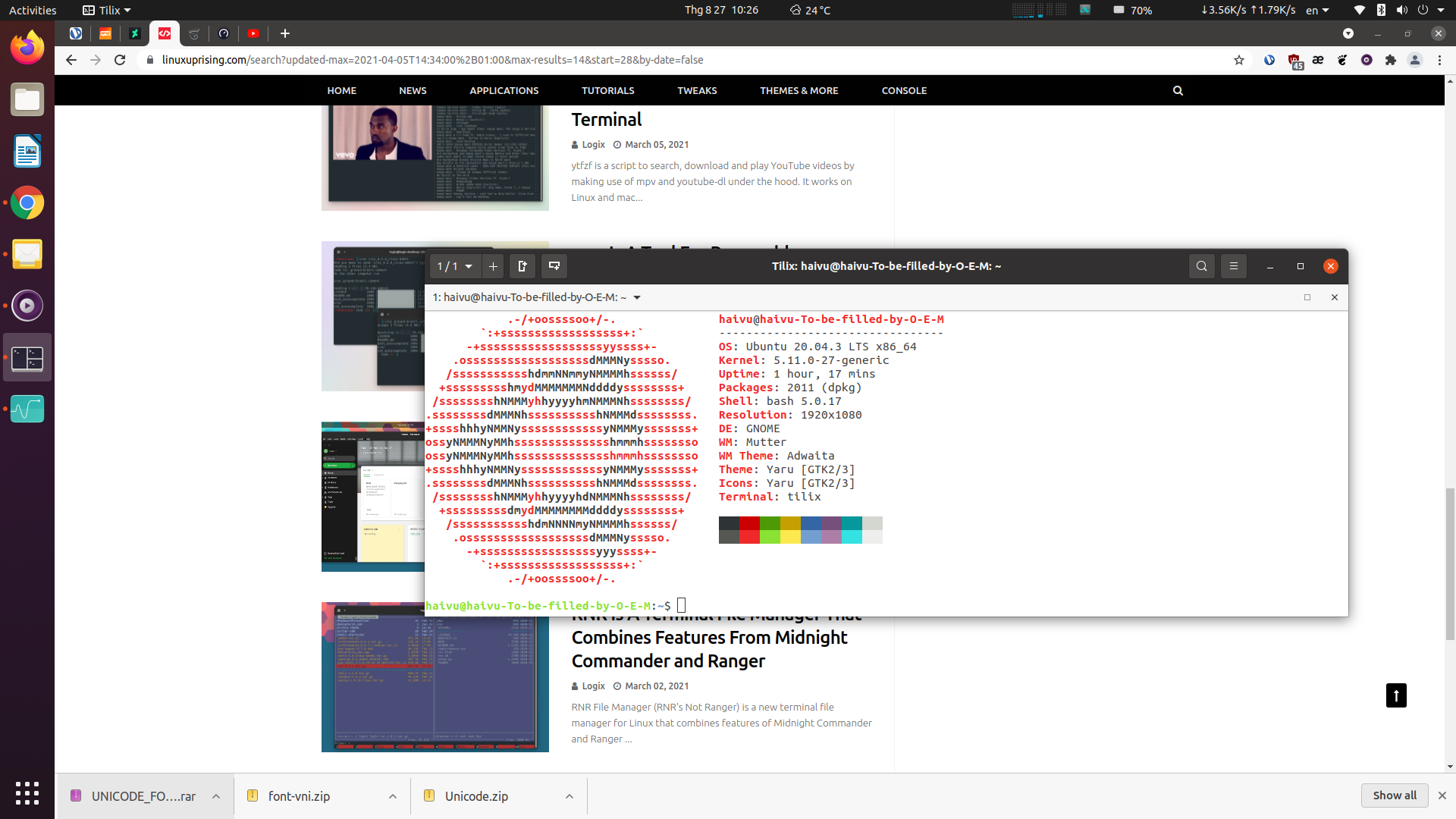The width and height of the screenshot is (1456, 819).
Task: Open the æ extension in Chrome toolbar
Action: [x=1318, y=60]
